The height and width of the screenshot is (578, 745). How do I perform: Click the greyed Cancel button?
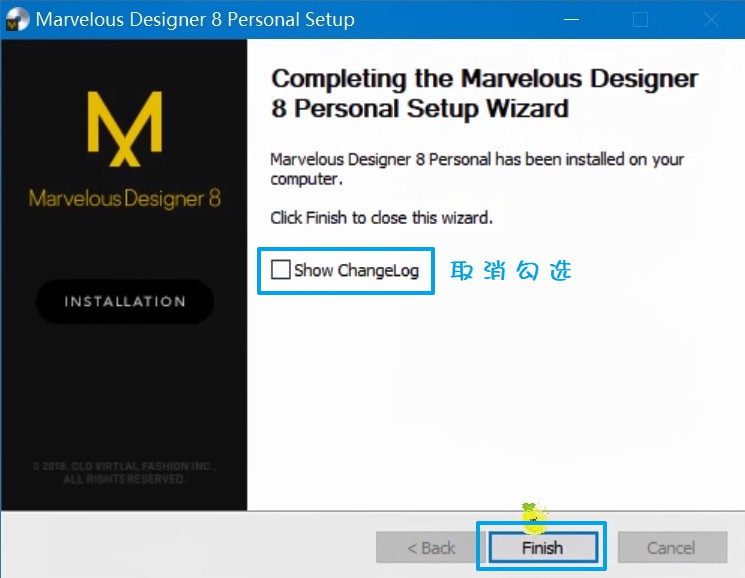click(x=672, y=548)
